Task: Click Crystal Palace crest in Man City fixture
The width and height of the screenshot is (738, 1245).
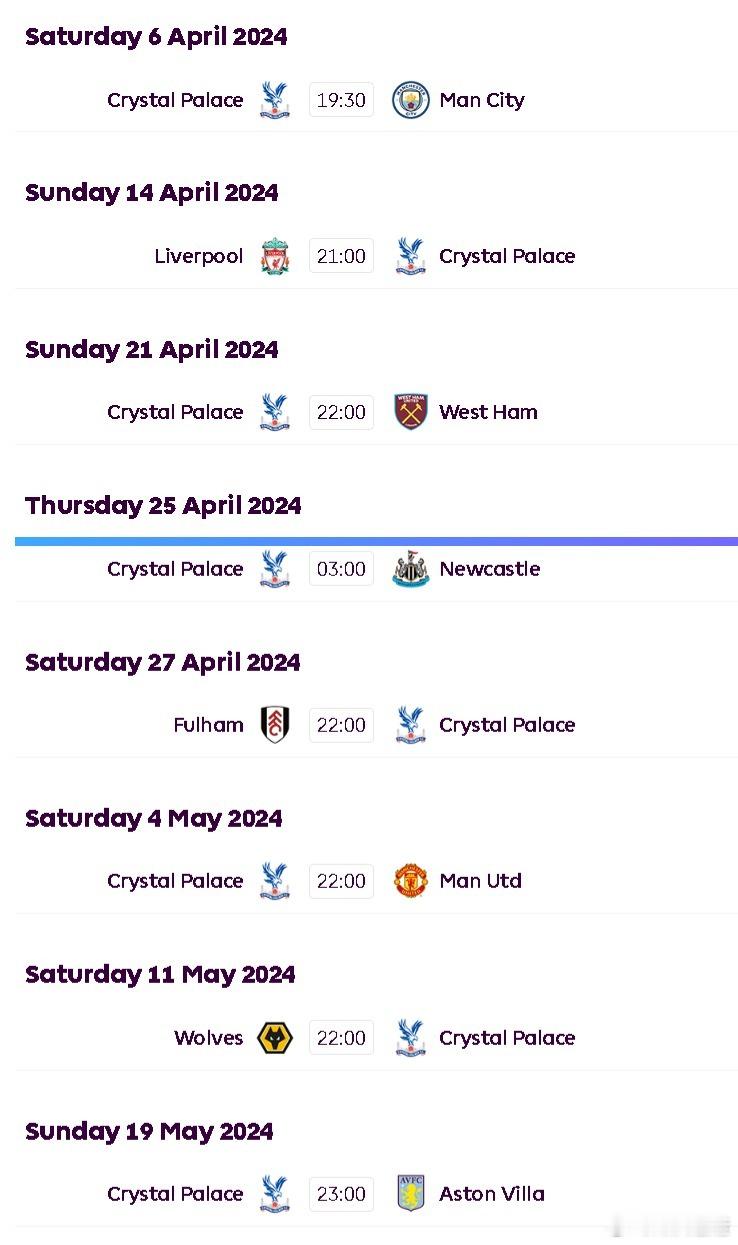Action: pyautogui.click(x=275, y=100)
